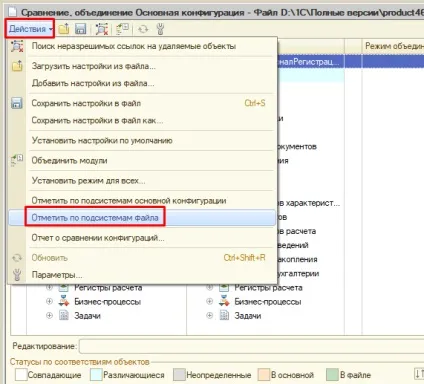Viewport: 424px width, 384px height.
Task: Expand Бизнес-процессы node in left tree
Action: [49, 301]
